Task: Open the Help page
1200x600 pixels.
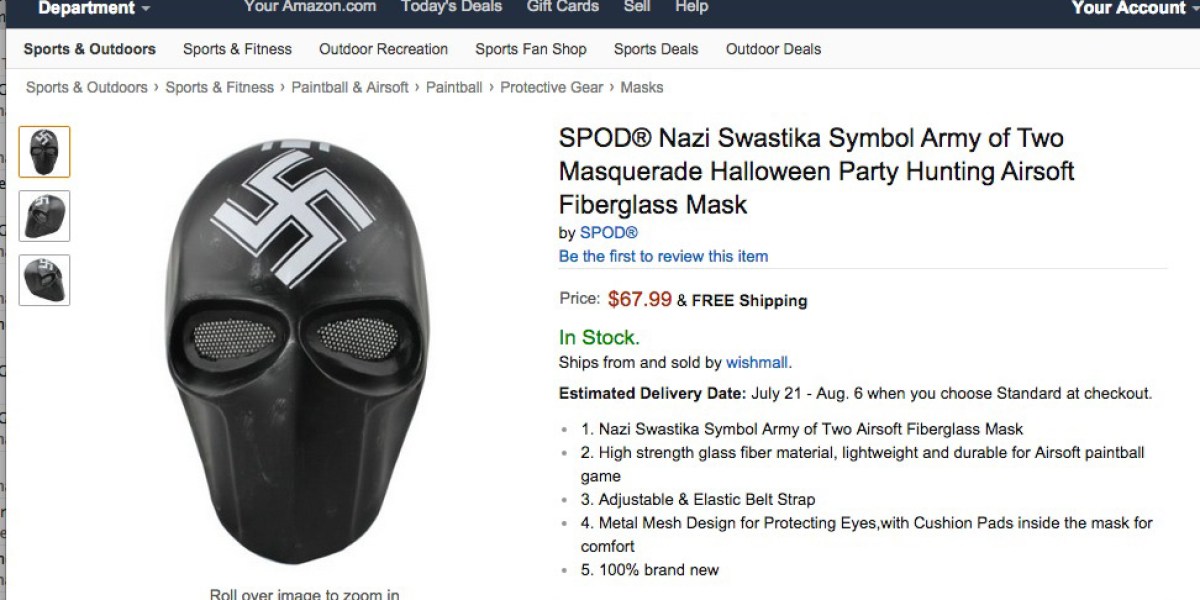Action: (691, 7)
